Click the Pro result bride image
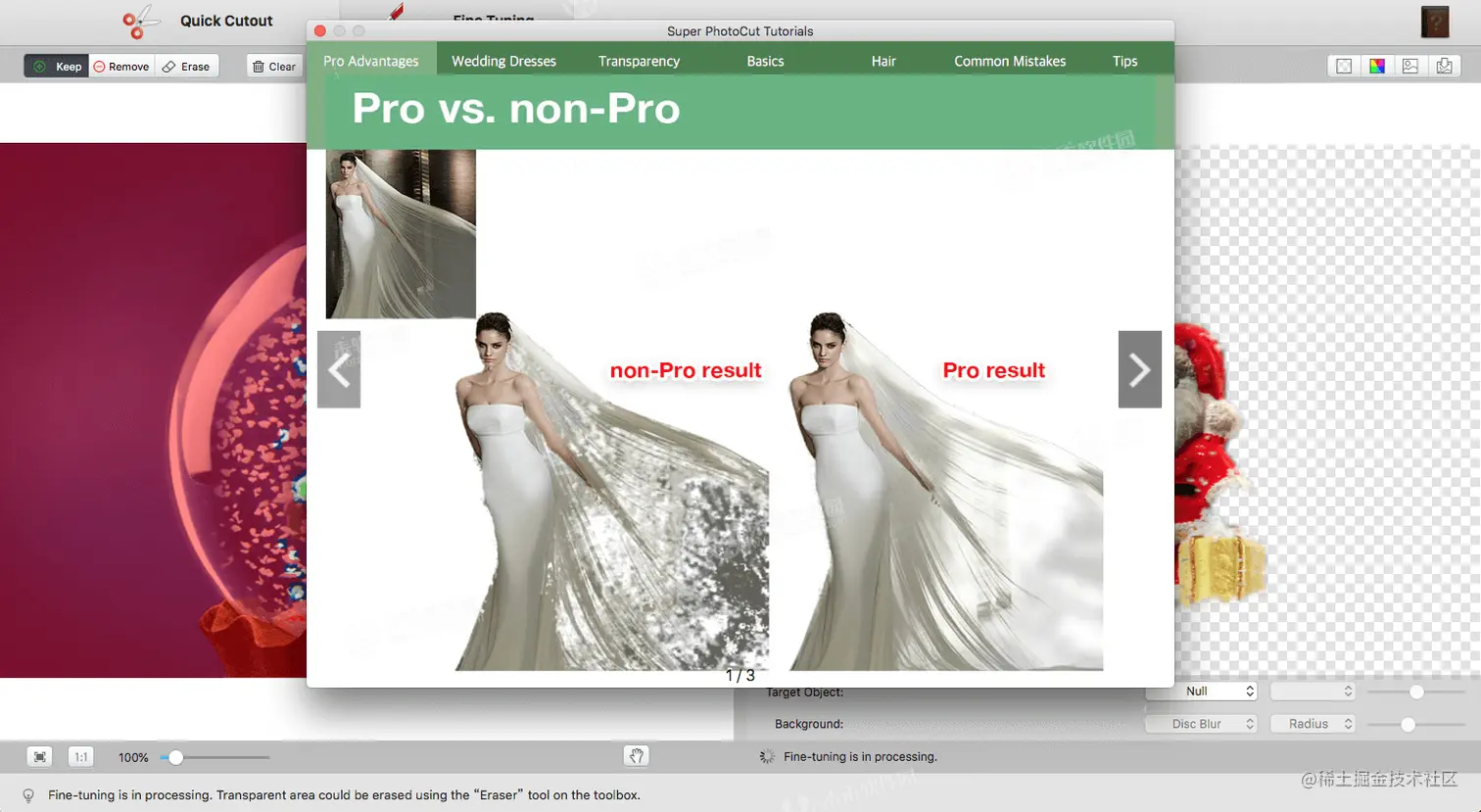Image resolution: width=1481 pixels, height=812 pixels. (946, 492)
